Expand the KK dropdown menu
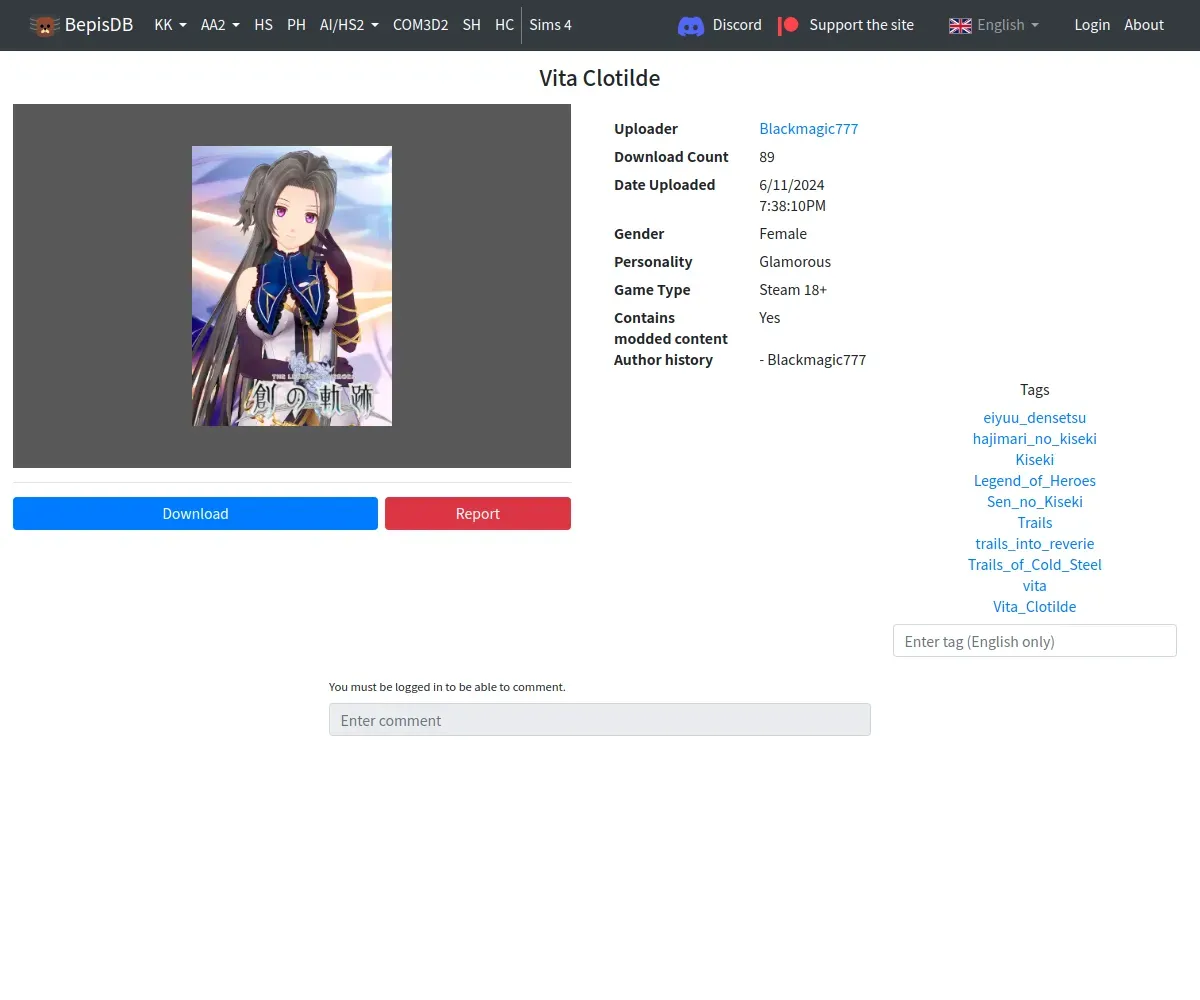 tap(170, 25)
